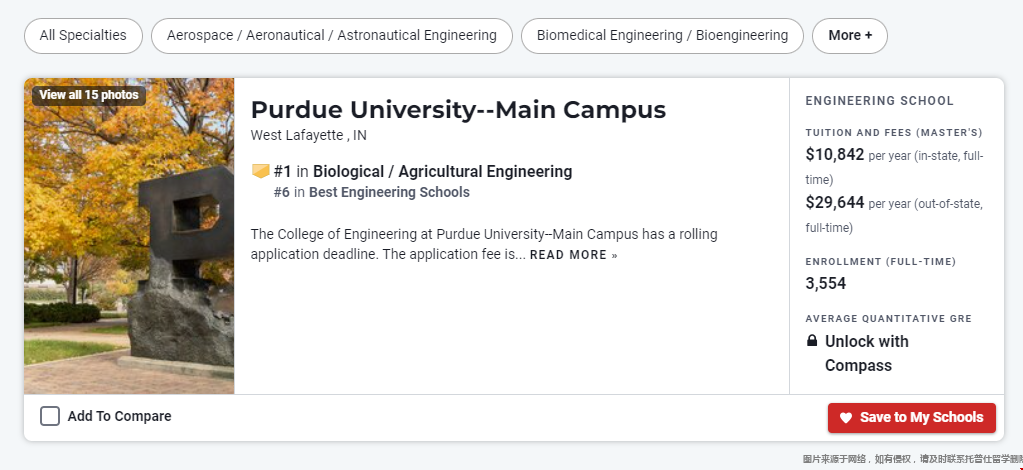The width and height of the screenshot is (1023, 470).
Task: Open the Best Engineering Schools ranking link
Action: 389,193
